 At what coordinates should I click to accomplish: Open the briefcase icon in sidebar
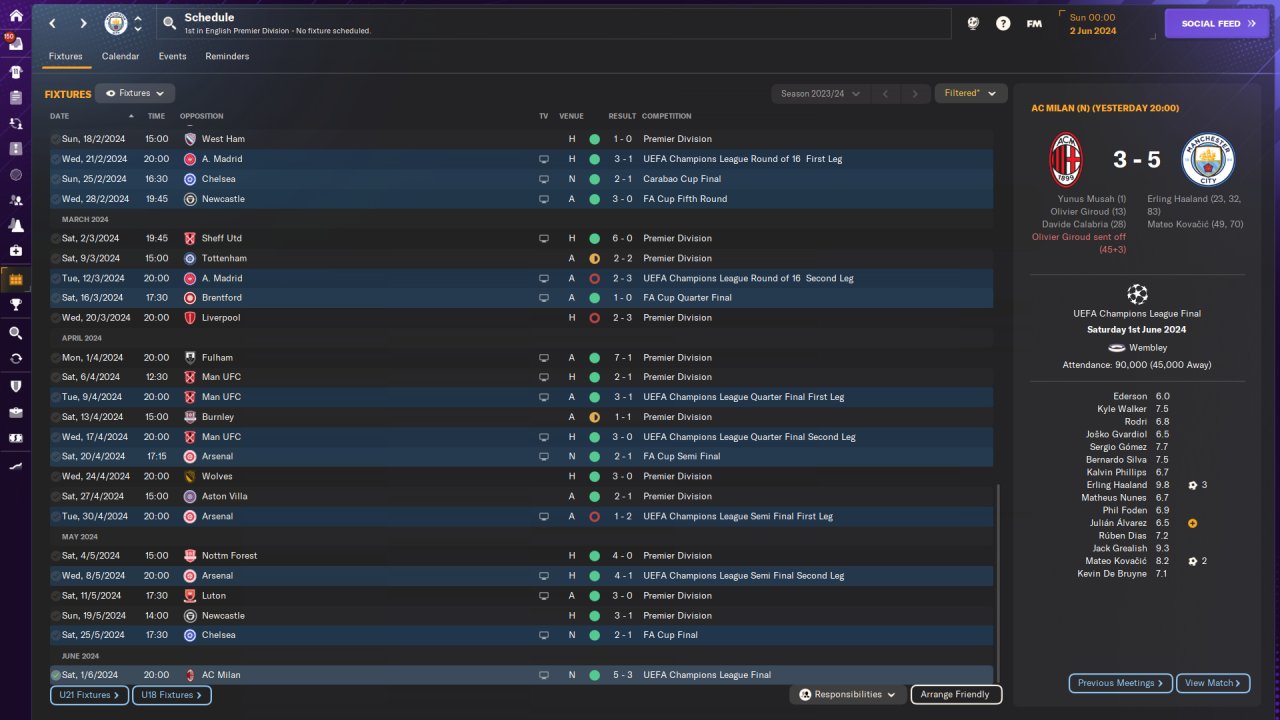[15, 412]
